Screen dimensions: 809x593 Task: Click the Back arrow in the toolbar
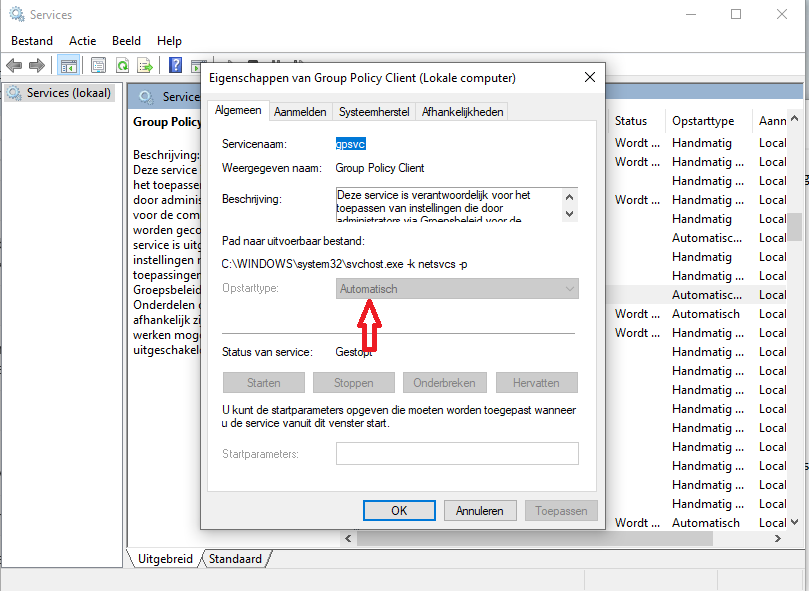[14, 65]
